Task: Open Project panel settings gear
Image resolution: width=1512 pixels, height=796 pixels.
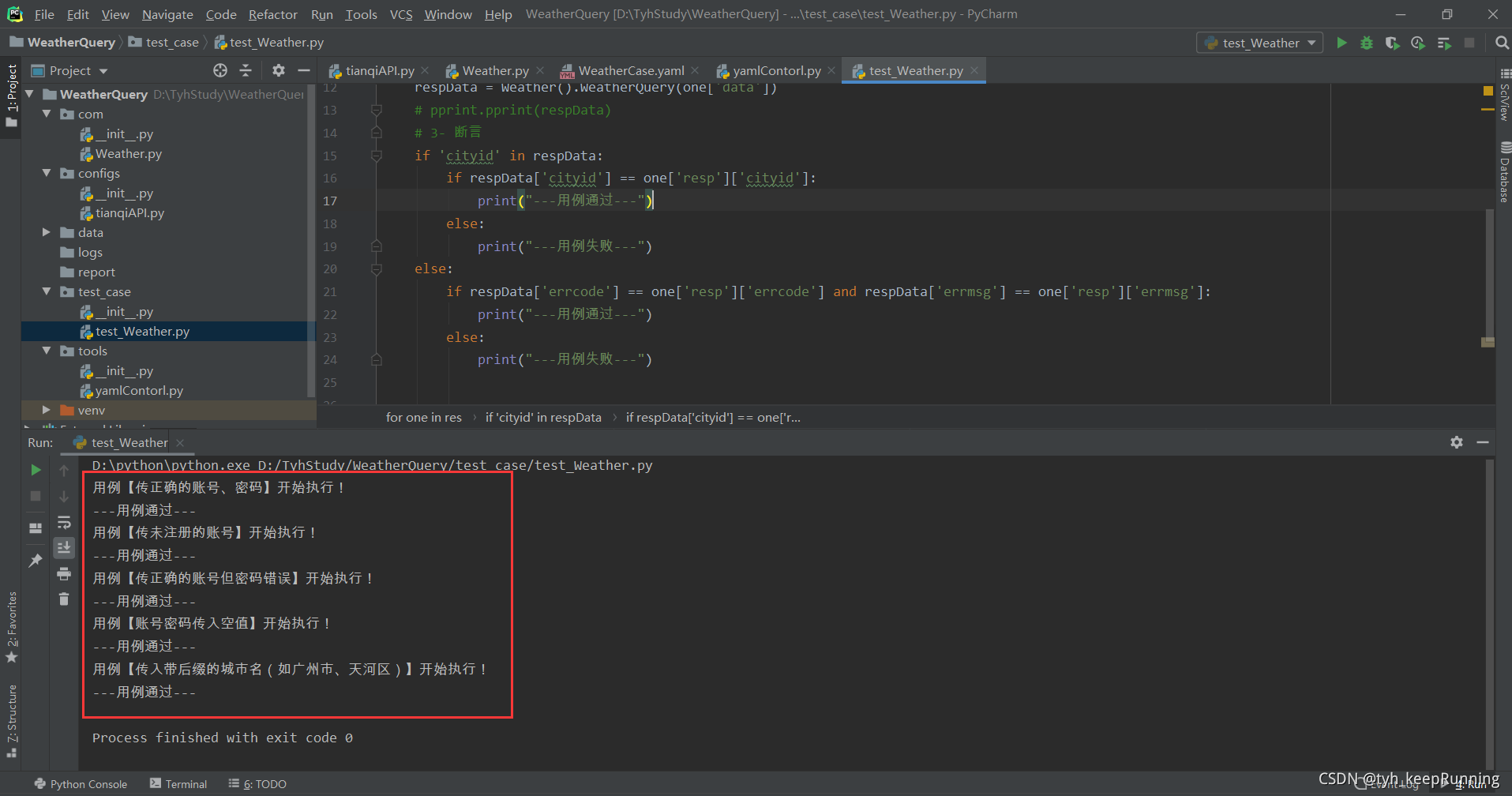Action: tap(278, 70)
